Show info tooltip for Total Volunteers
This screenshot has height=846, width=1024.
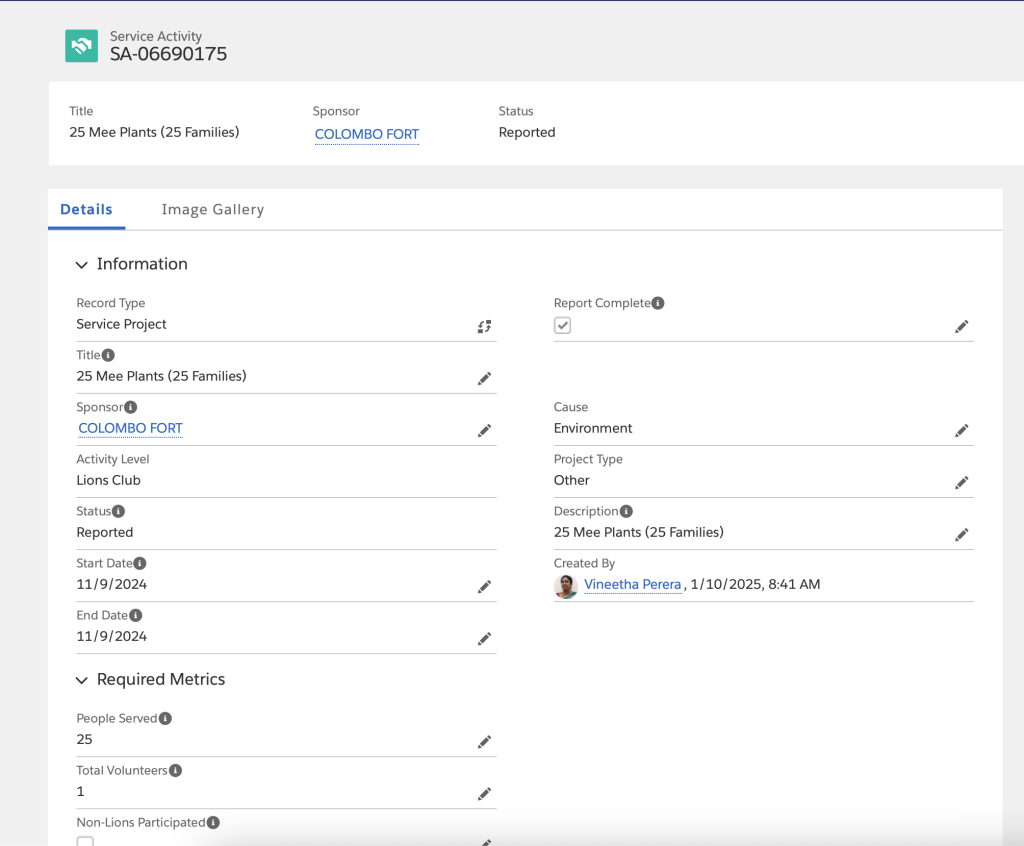[176, 770]
